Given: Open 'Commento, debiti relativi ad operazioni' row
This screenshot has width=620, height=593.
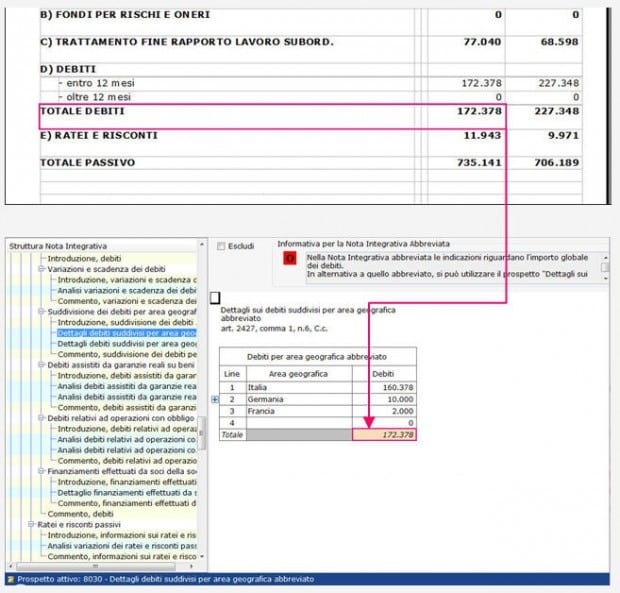Looking at the screenshot, I should click(127, 461).
